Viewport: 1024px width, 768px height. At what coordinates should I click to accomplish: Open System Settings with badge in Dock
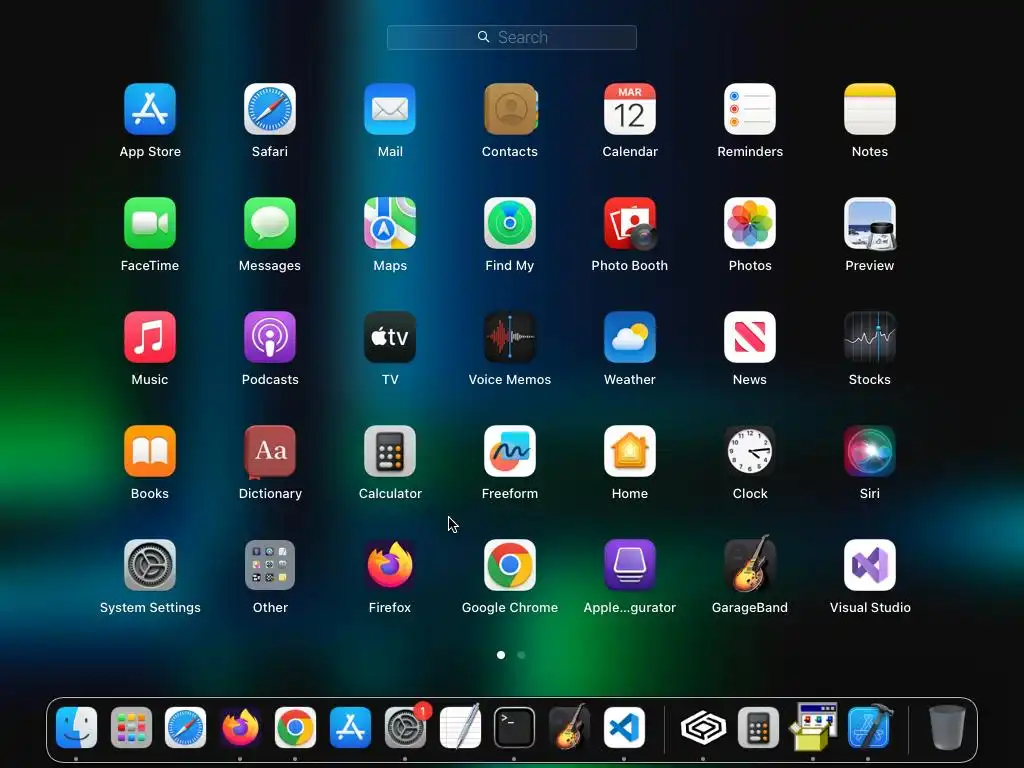tap(405, 727)
